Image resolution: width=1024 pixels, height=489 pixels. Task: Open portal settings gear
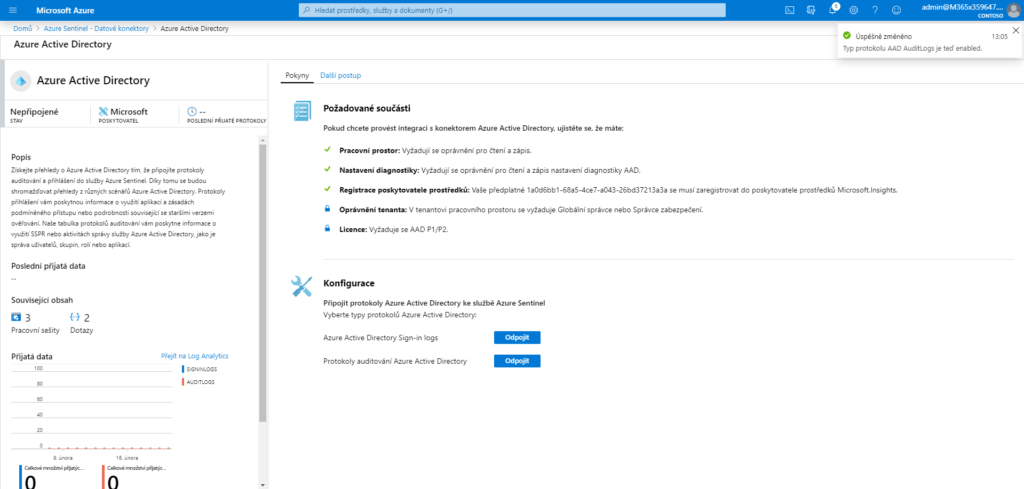[854, 10]
